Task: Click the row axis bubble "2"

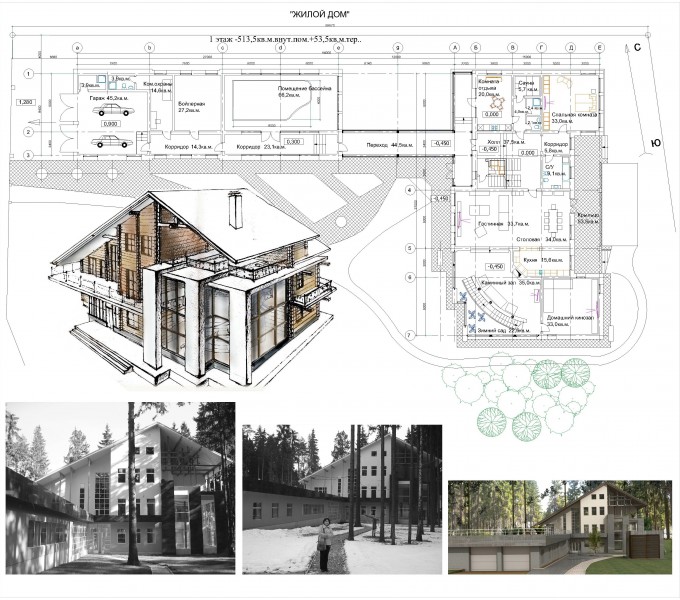Action: [29, 132]
